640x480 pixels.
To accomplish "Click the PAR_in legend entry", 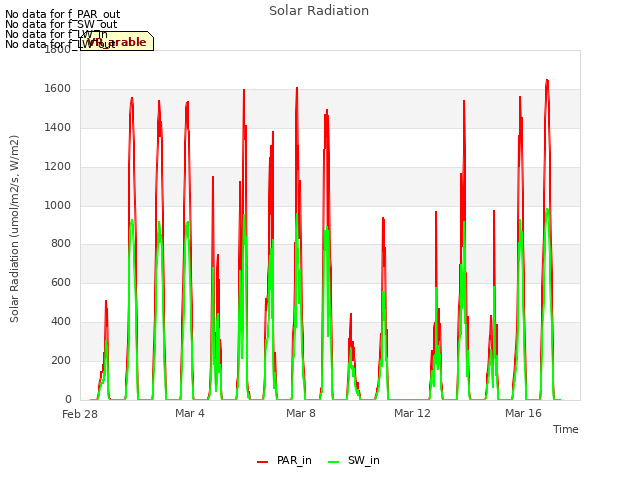I will 284,460.
